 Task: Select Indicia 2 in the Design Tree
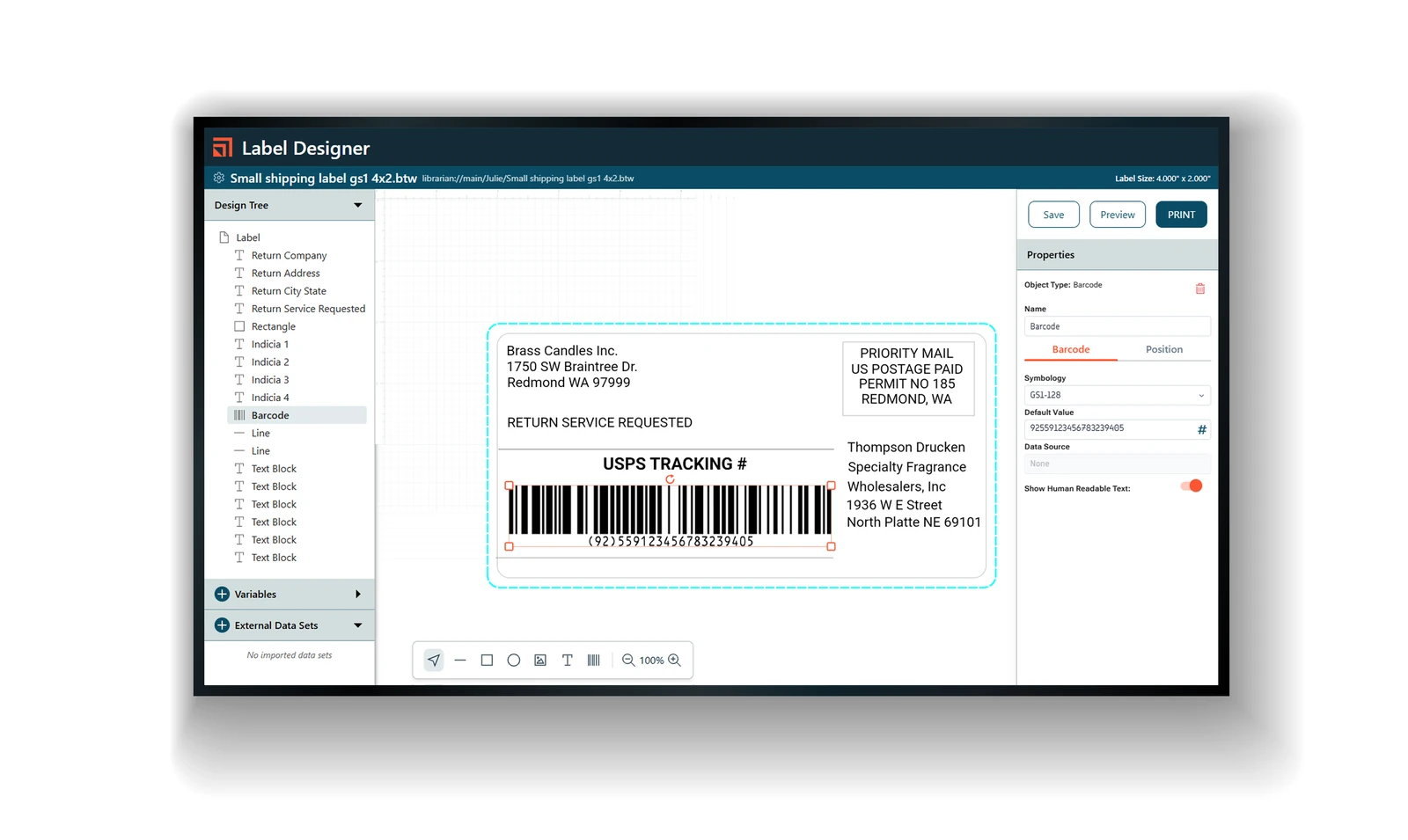click(x=269, y=362)
